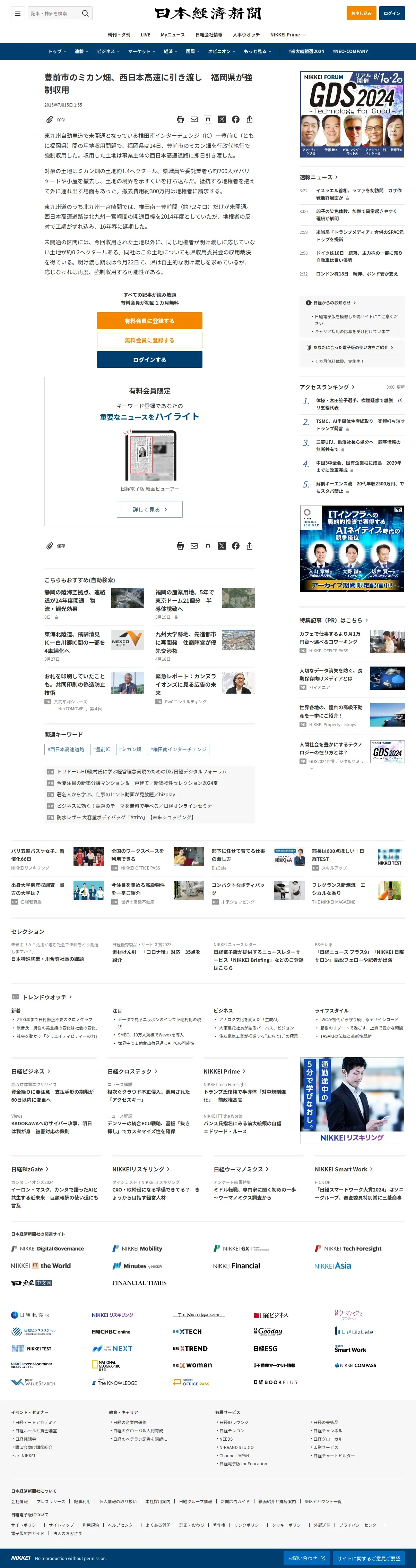Image resolution: width=416 pixels, height=1568 pixels.
Task: Expand the 経済 navigation dropdown
Action: pyautogui.click(x=170, y=52)
